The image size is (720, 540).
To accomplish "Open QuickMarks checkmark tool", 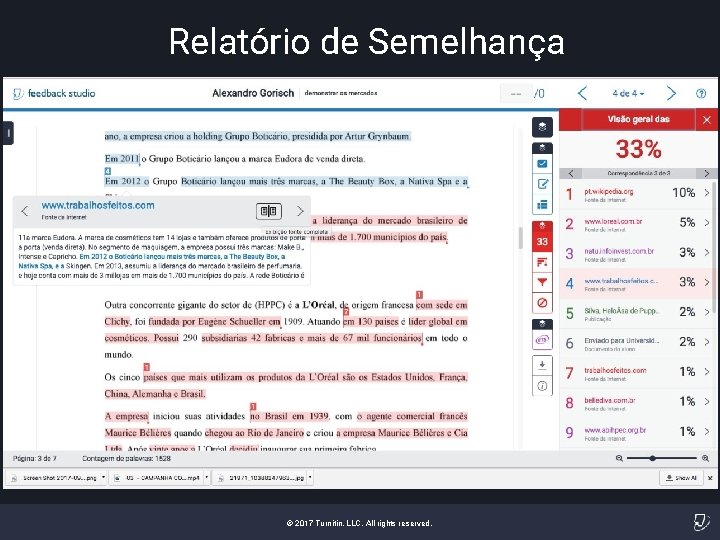I will click(x=542, y=163).
